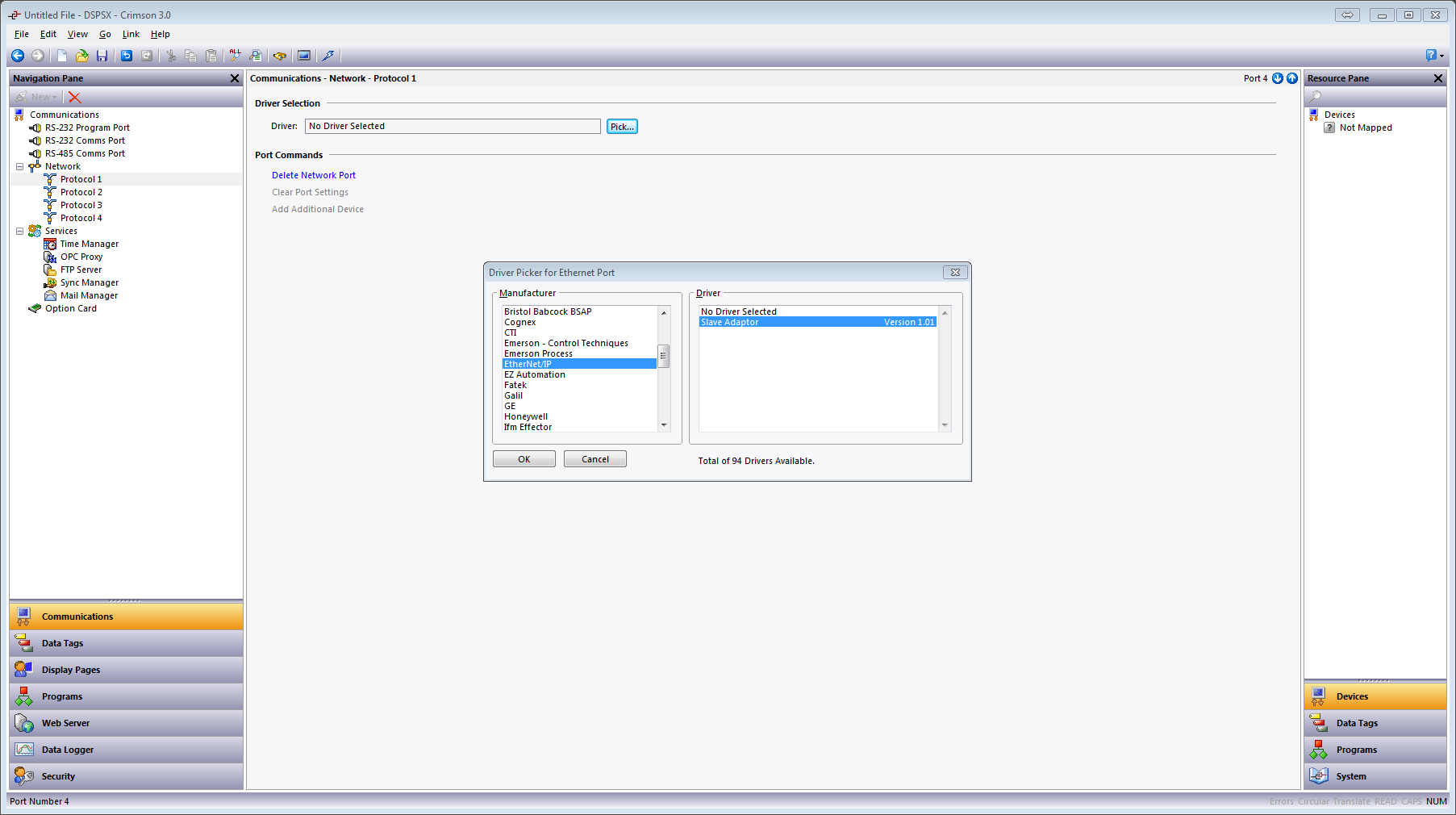The width and height of the screenshot is (1456, 815).
Task: Click the Open file folder icon
Action: point(81,56)
